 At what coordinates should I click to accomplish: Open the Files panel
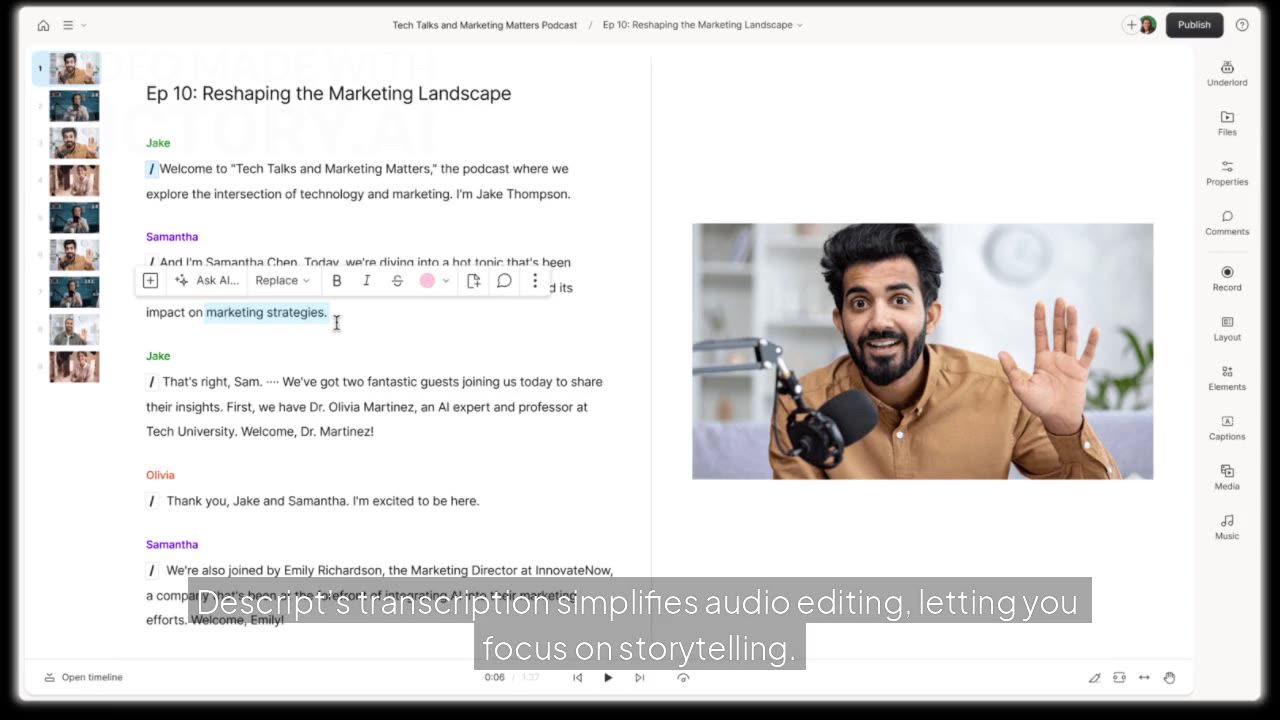pyautogui.click(x=1227, y=124)
